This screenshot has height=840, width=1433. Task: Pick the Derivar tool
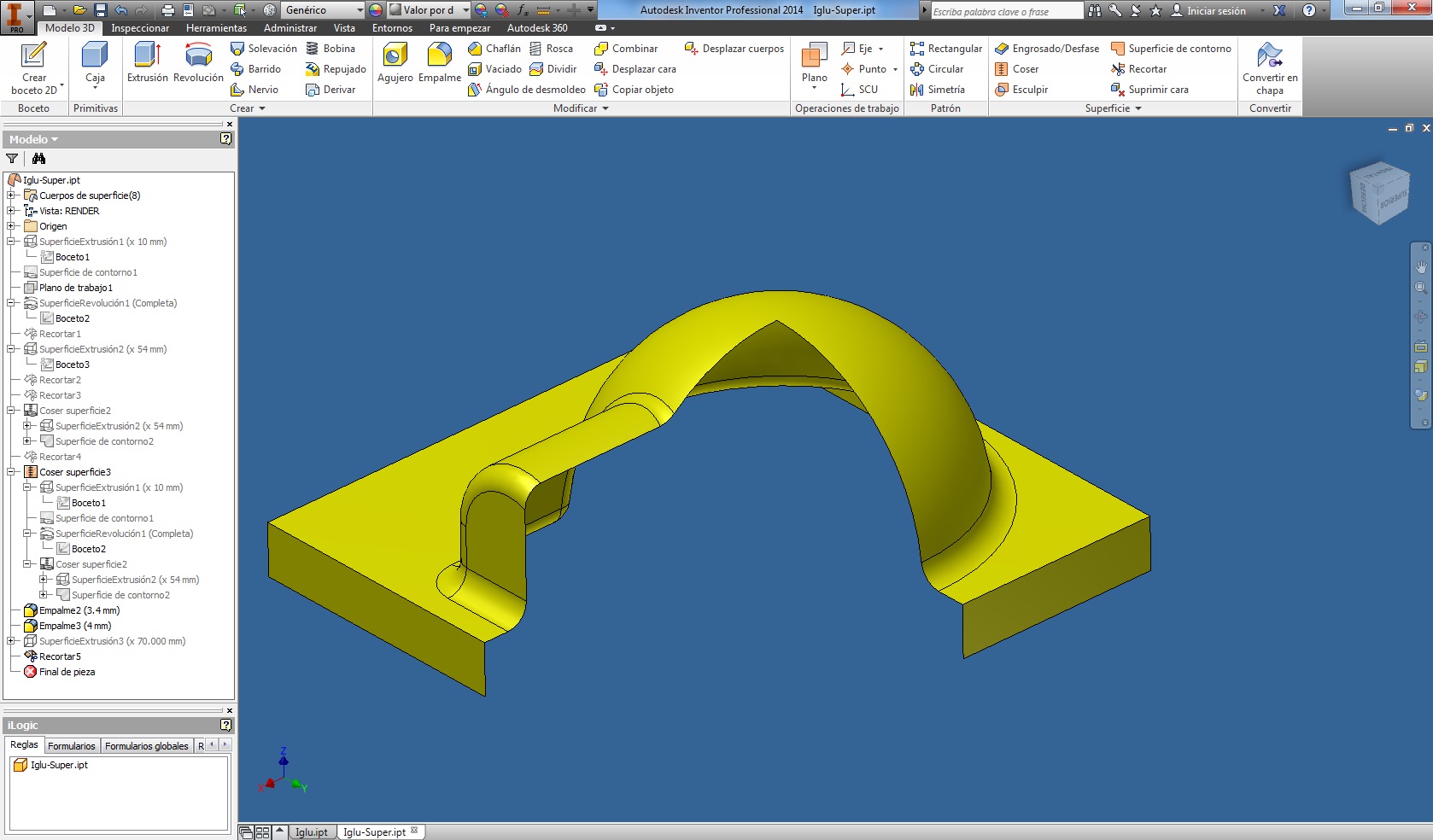[330, 90]
